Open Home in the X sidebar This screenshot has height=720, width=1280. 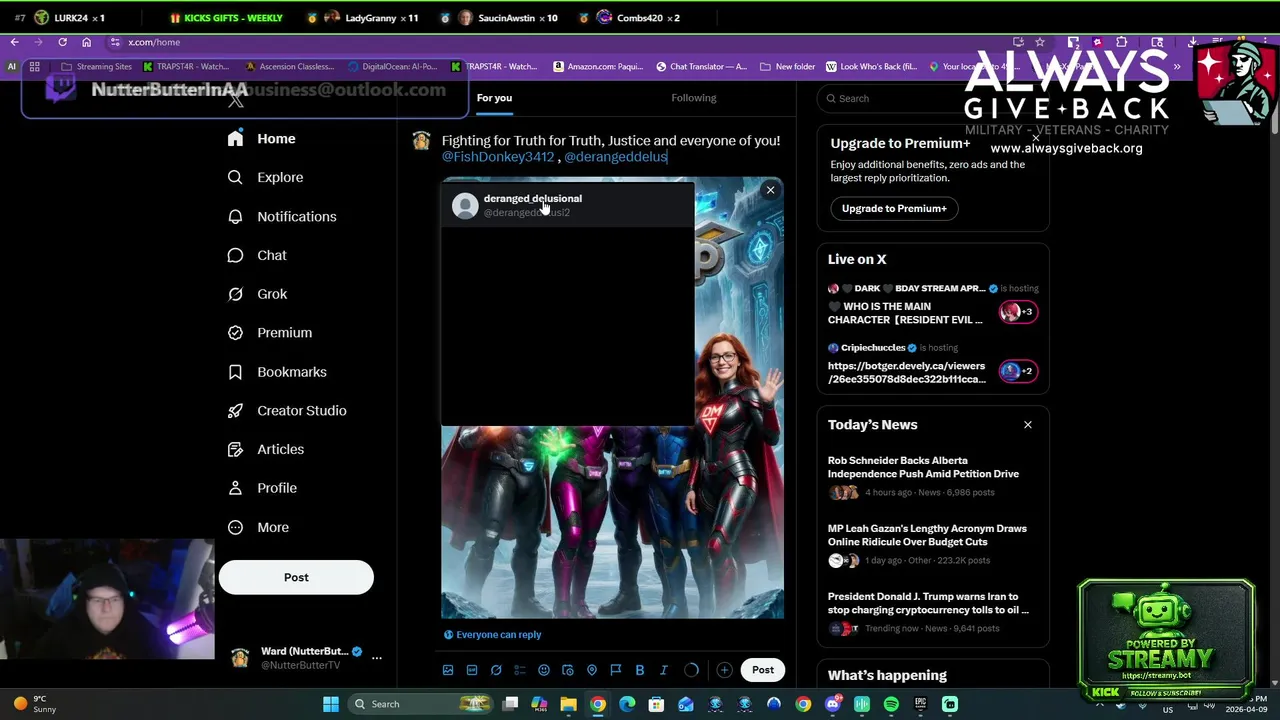(261, 139)
